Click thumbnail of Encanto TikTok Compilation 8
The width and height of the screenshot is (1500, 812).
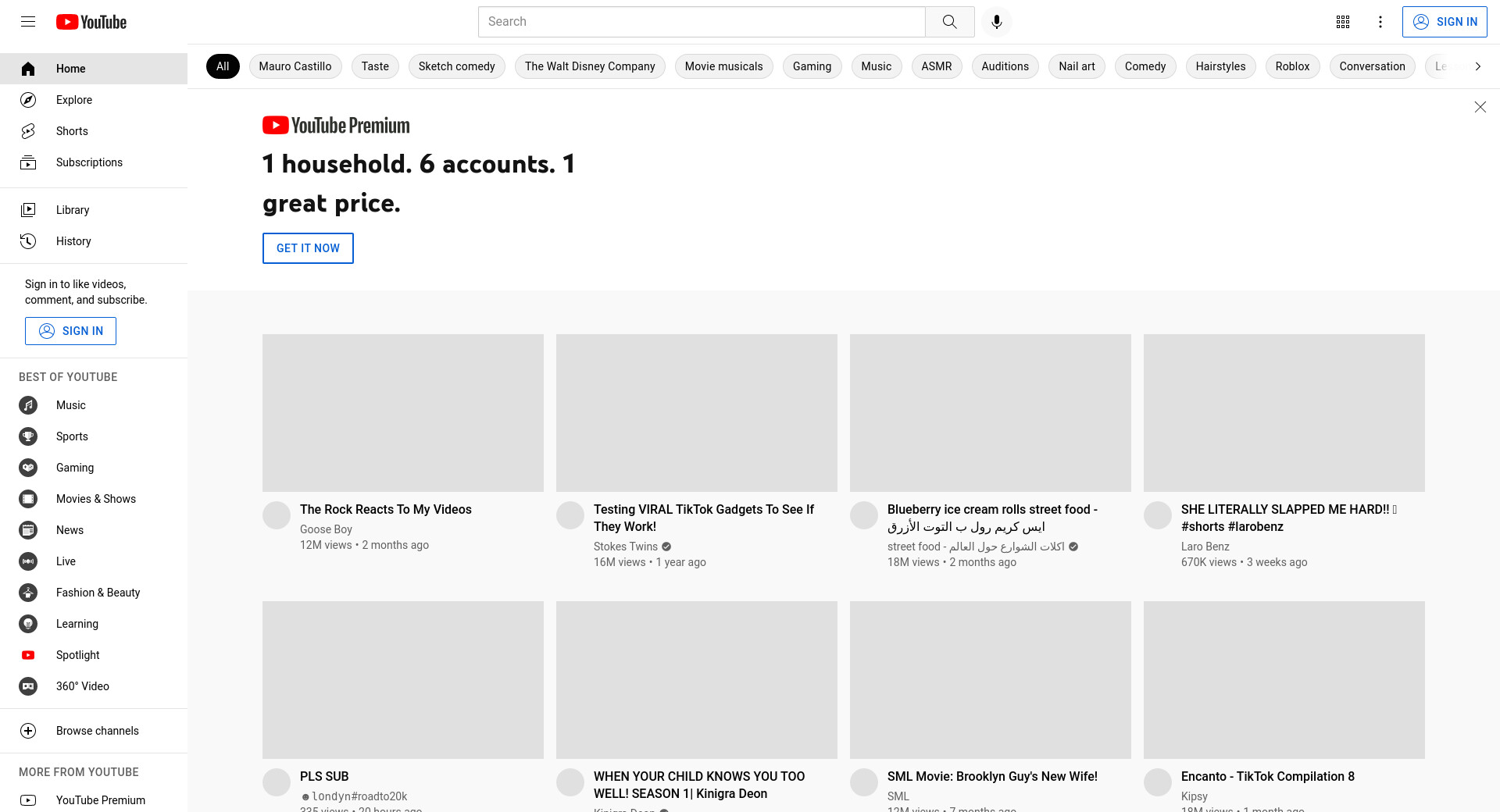tap(1284, 680)
